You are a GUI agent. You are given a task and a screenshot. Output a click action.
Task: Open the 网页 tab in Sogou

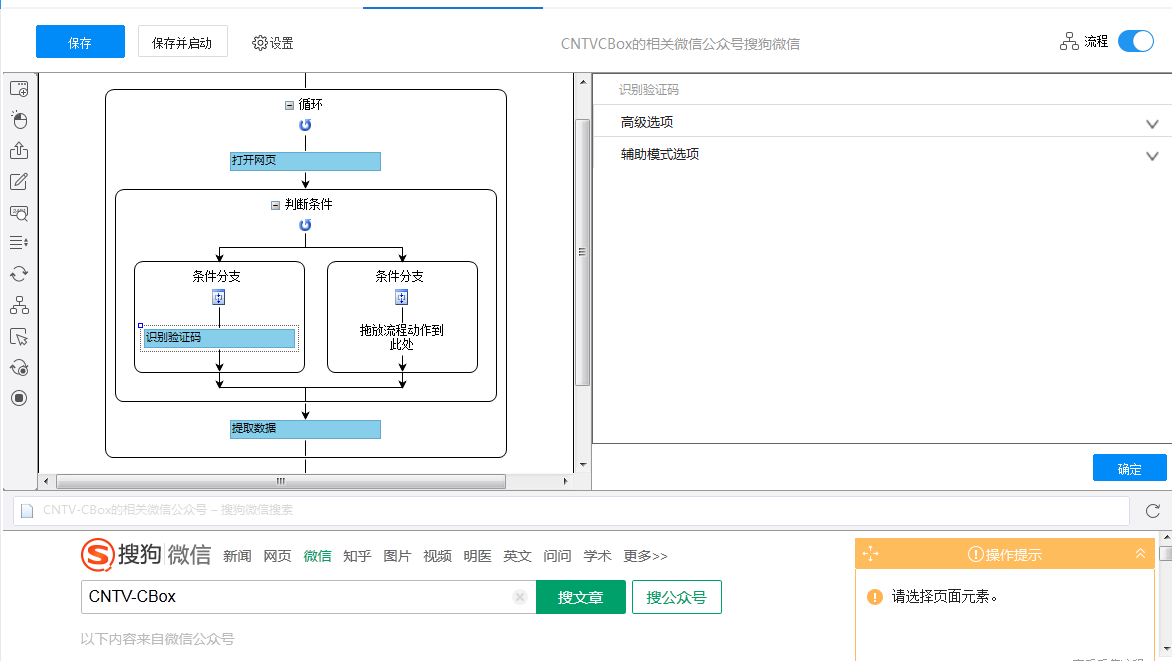277,556
